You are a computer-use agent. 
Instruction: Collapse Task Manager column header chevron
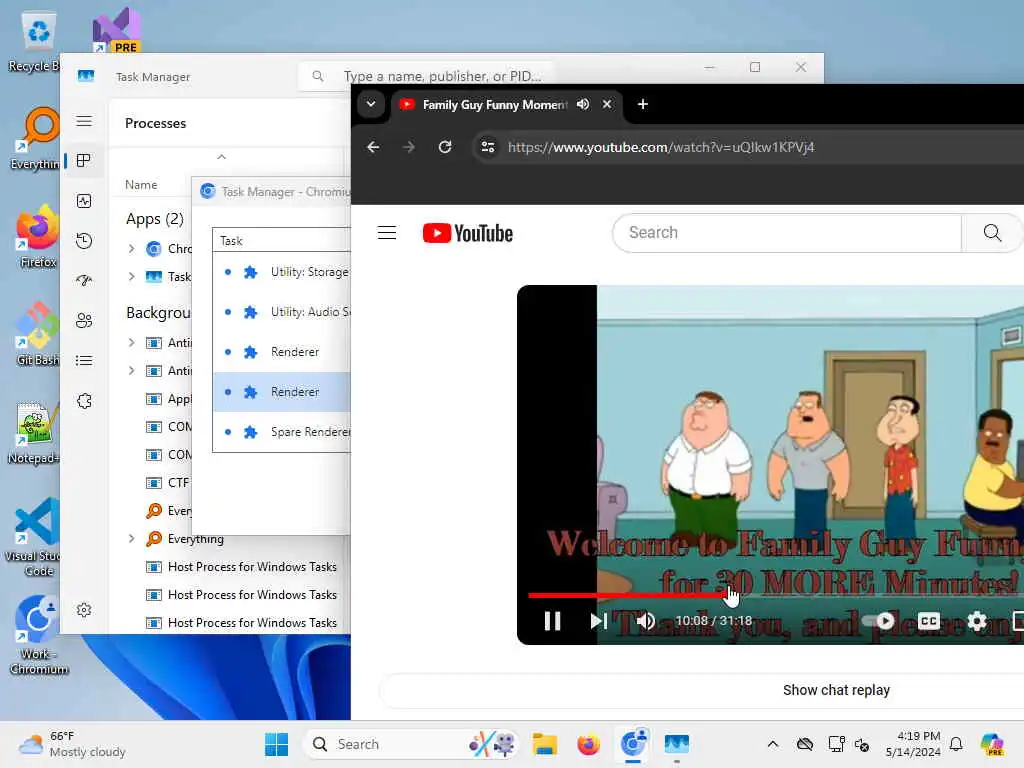coord(221,157)
